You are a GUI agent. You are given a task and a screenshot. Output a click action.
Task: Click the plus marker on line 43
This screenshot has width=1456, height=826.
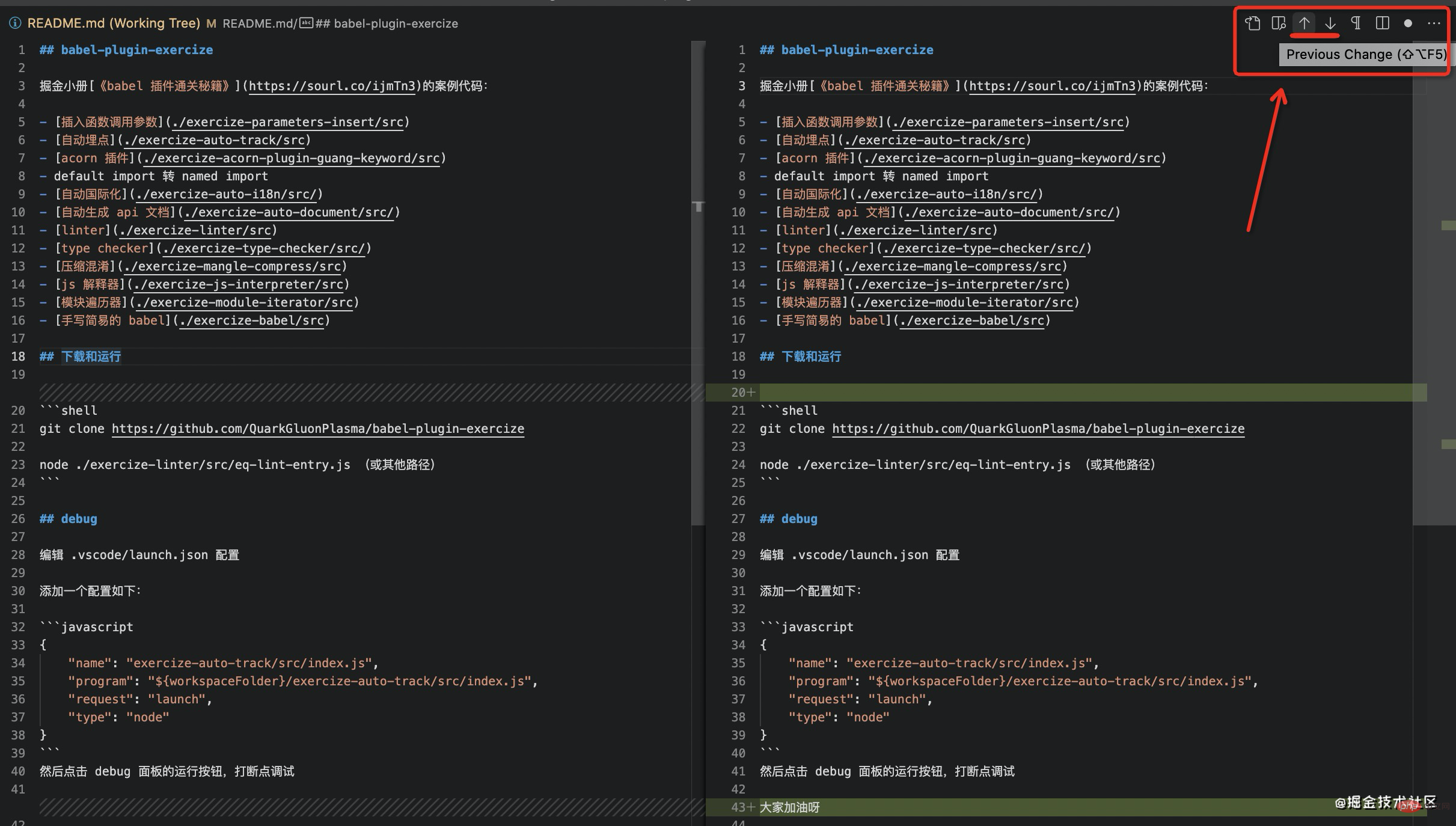(x=751, y=807)
